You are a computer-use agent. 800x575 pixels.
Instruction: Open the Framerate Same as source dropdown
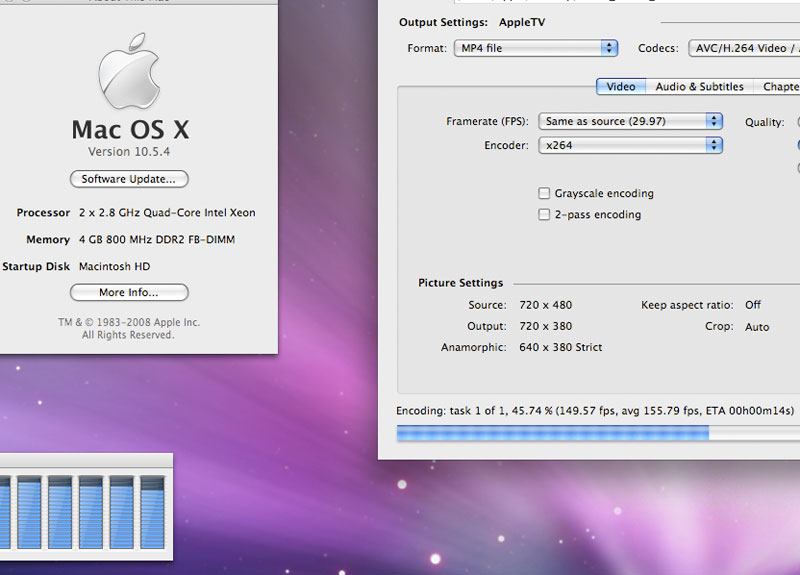[631, 121]
